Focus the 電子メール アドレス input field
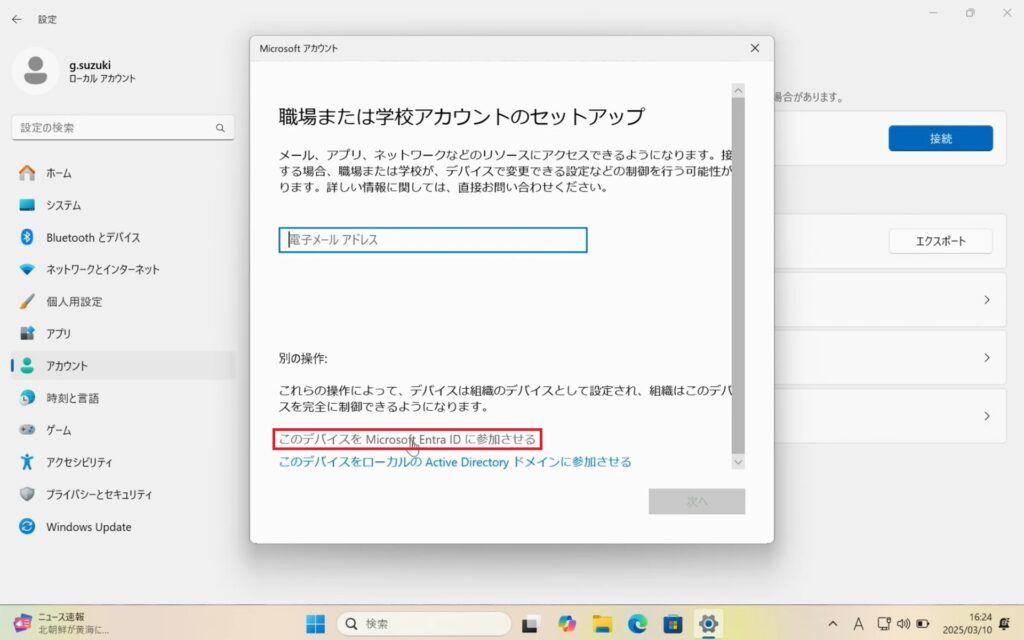Viewport: 1024px width, 640px height. pos(433,240)
